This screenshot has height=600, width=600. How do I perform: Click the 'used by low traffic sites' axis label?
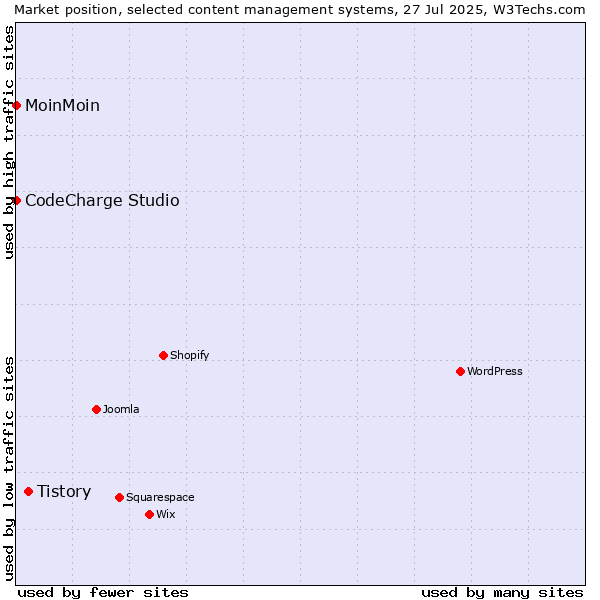(8, 469)
